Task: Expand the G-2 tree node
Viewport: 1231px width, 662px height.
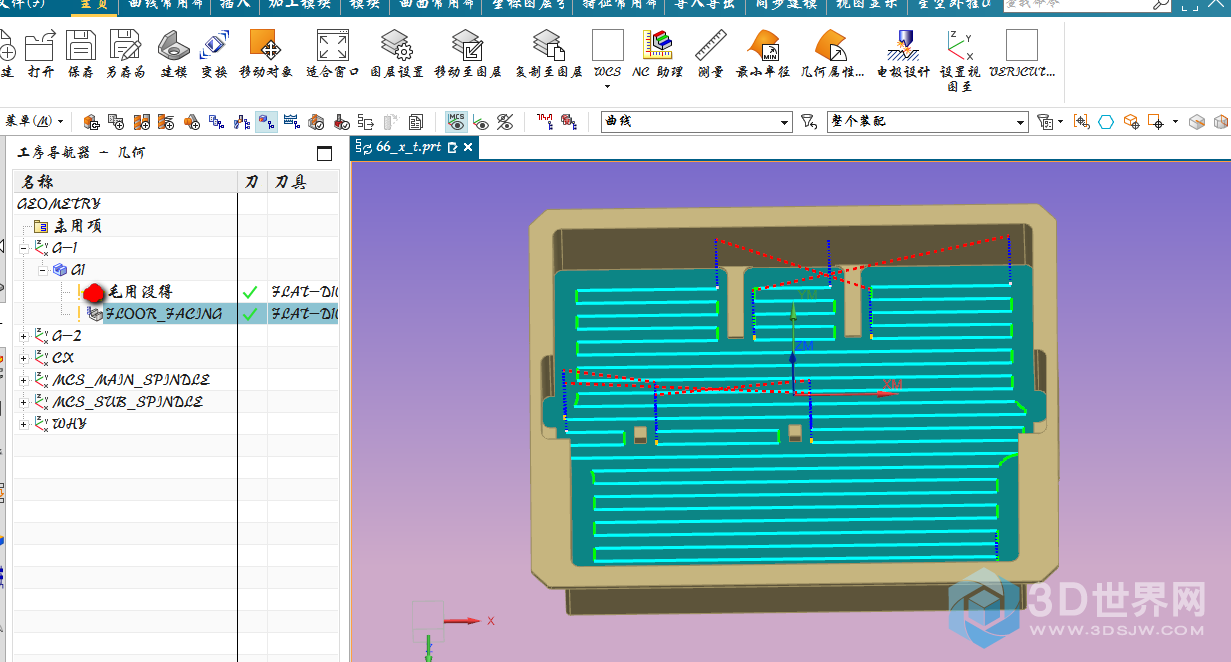Action: [x=24, y=336]
